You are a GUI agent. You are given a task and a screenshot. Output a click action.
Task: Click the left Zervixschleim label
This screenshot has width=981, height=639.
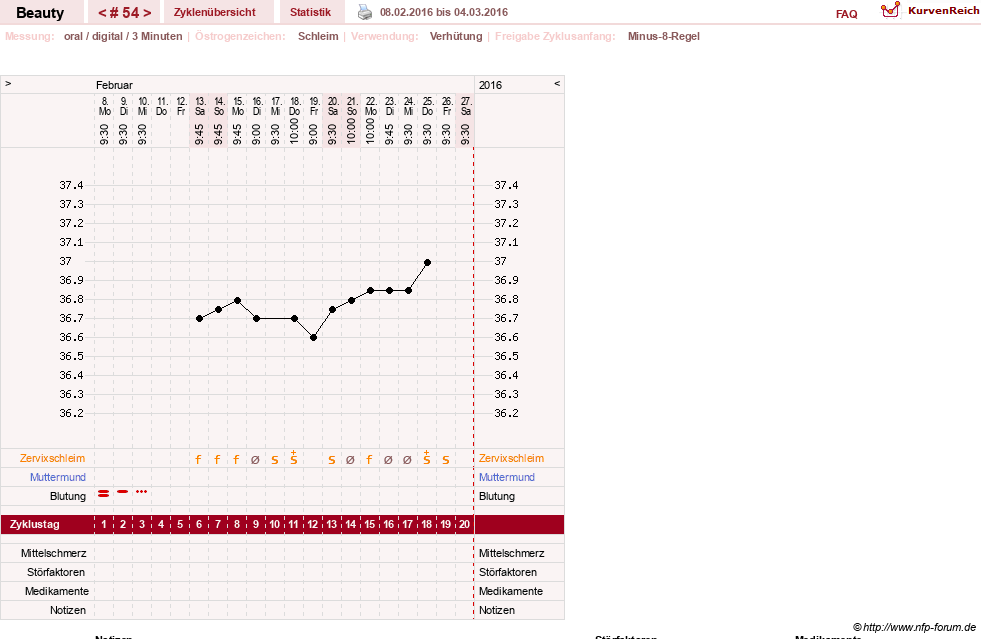52,458
